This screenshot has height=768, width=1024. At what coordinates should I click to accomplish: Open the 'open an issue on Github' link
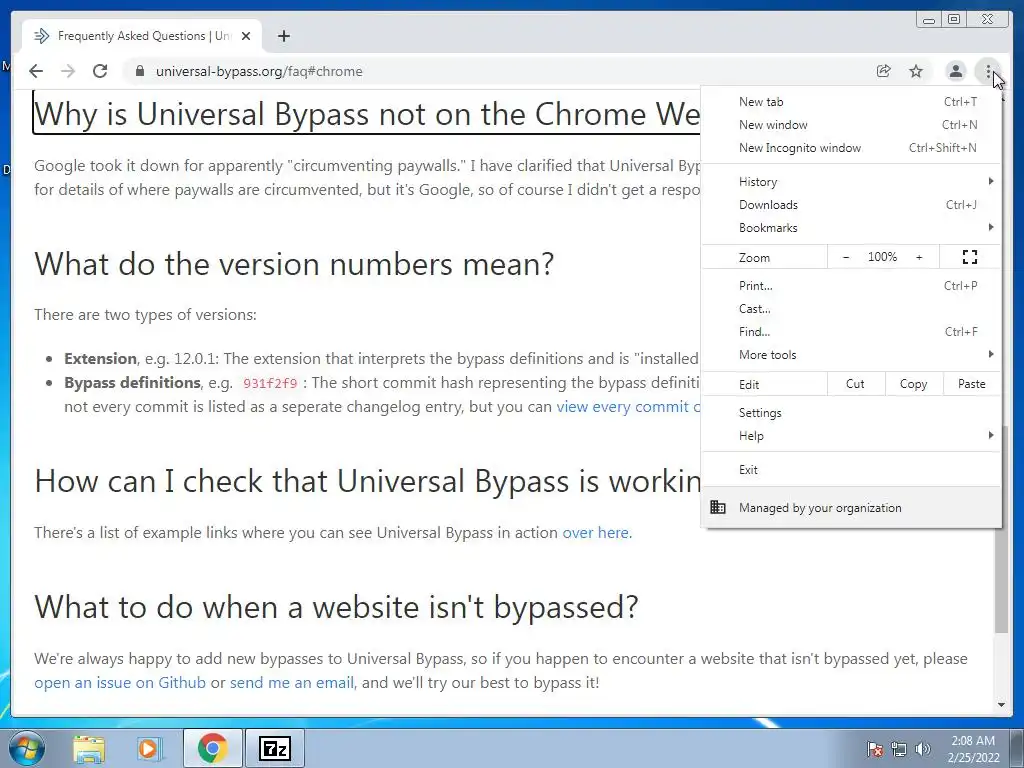pyautogui.click(x=120, y=683)
